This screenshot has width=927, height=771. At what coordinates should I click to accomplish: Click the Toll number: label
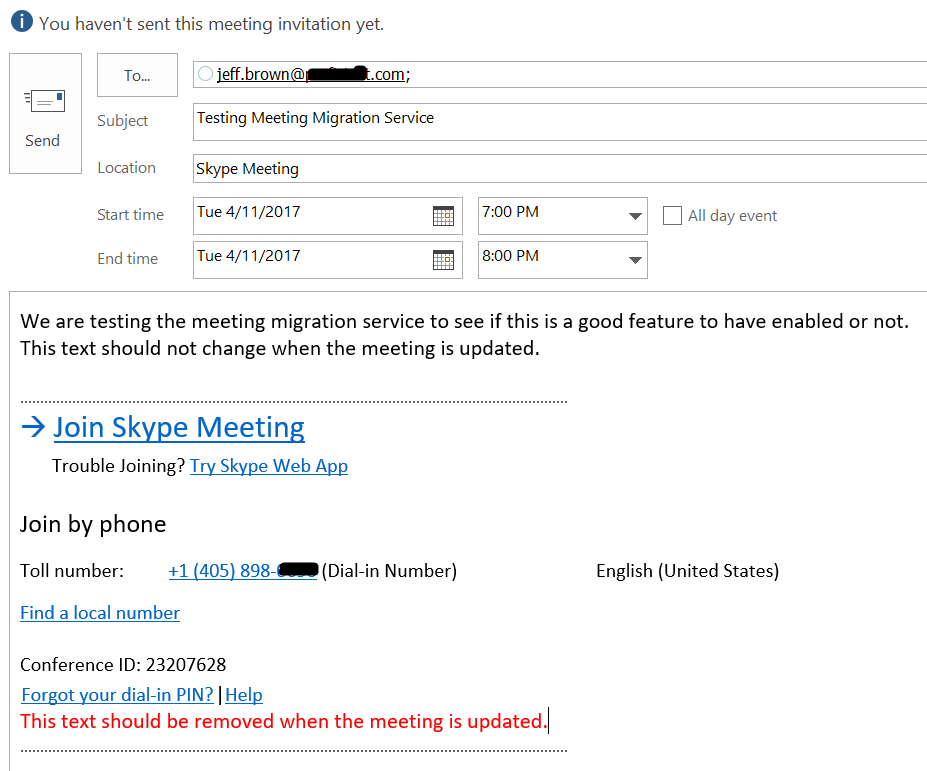click(x=72, y=571)
